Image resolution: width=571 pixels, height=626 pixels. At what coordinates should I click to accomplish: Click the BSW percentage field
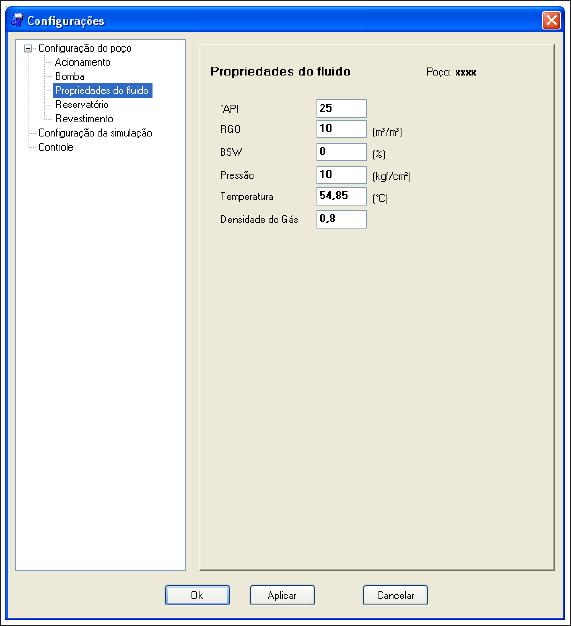pos(341,152)
